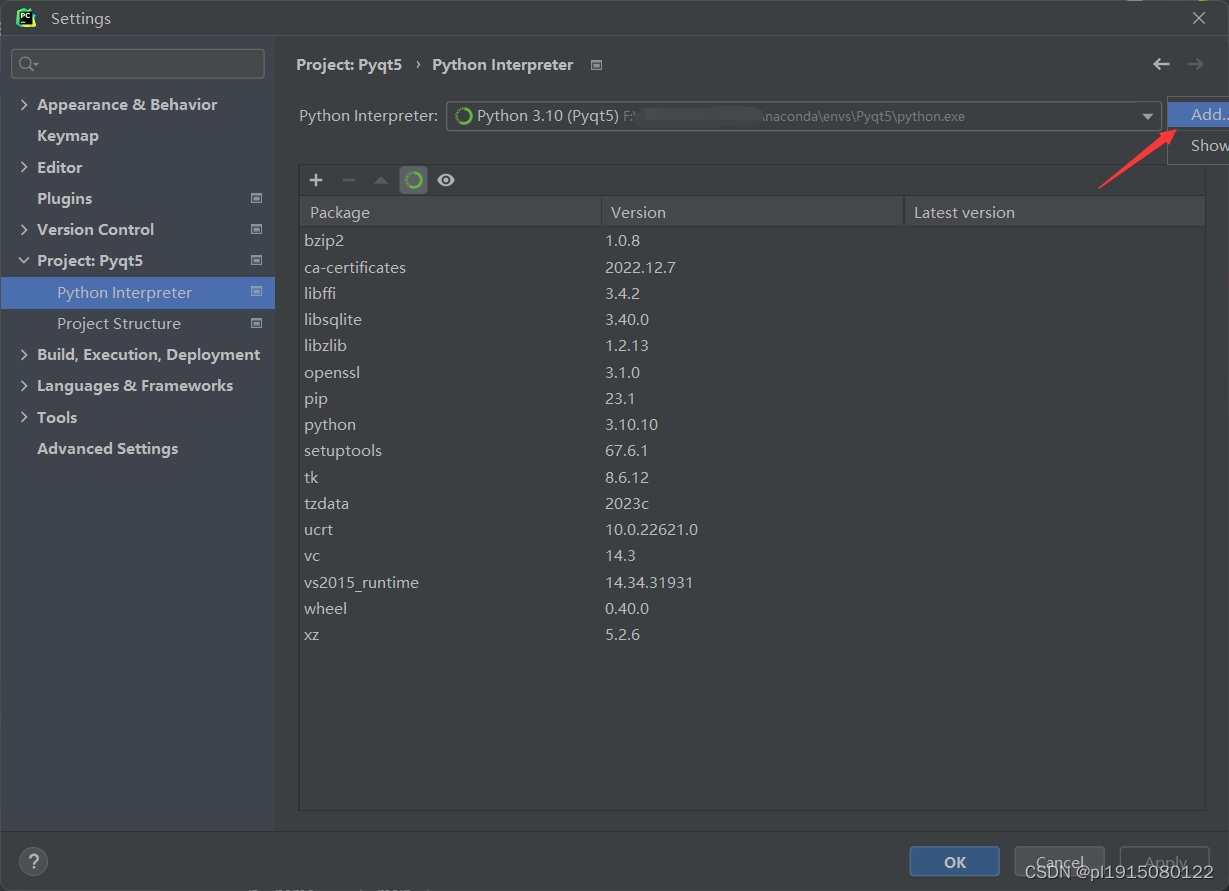Expand the Tools section
The height and width of the screenshot is (891, 1229).
pos(24,417)
